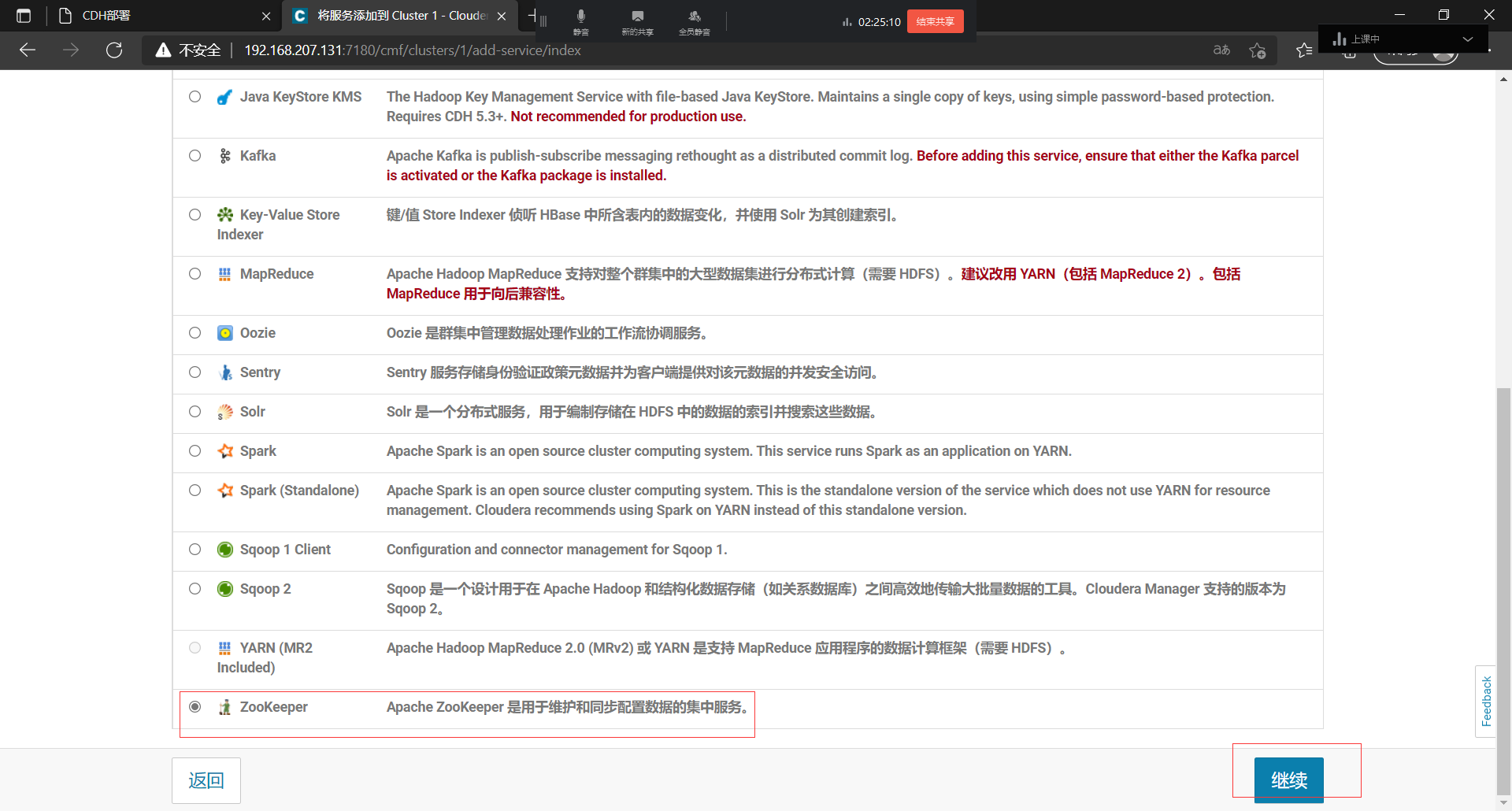The height and width of the screenshot is (811, 1512).
Task: Select the Spark (Standalone) radio button
Action: click(195, 491)
